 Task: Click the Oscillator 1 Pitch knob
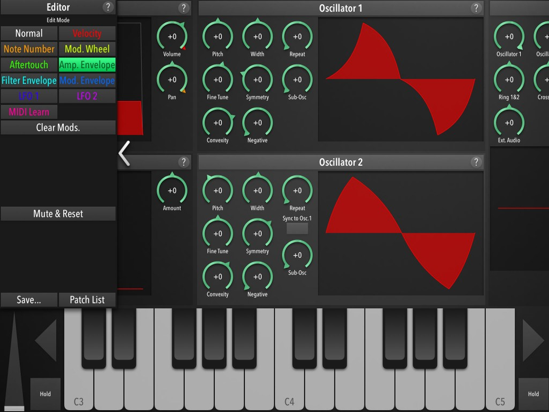pyautogui.click(x=217, y=36)
